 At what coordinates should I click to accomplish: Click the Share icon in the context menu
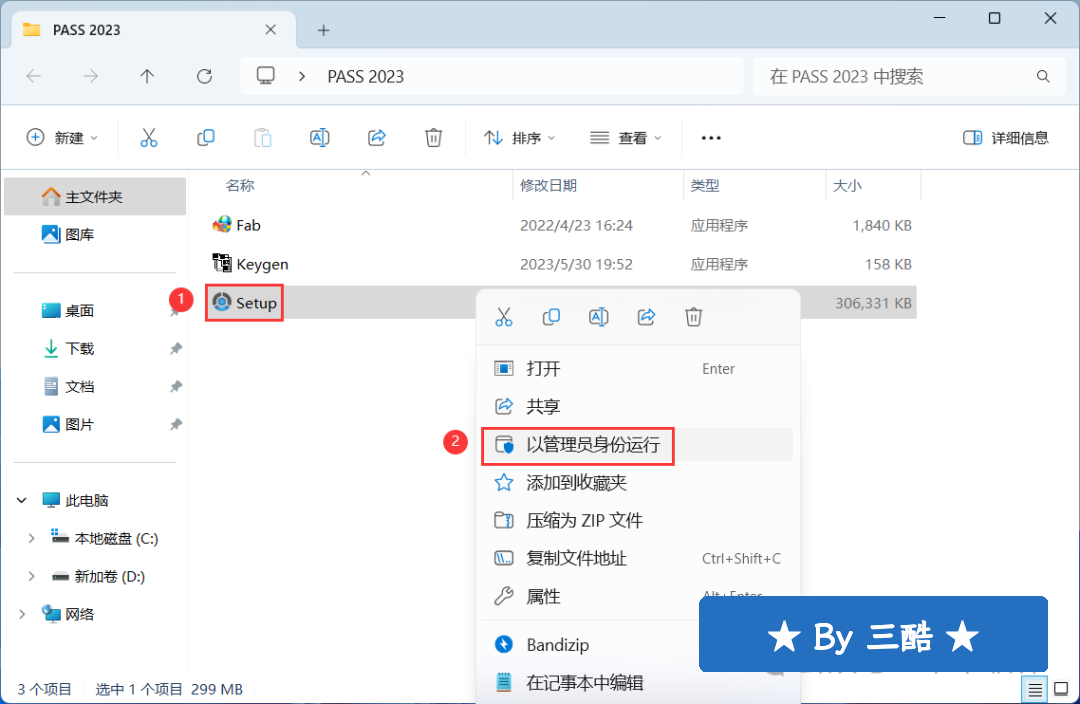[646, 317]
